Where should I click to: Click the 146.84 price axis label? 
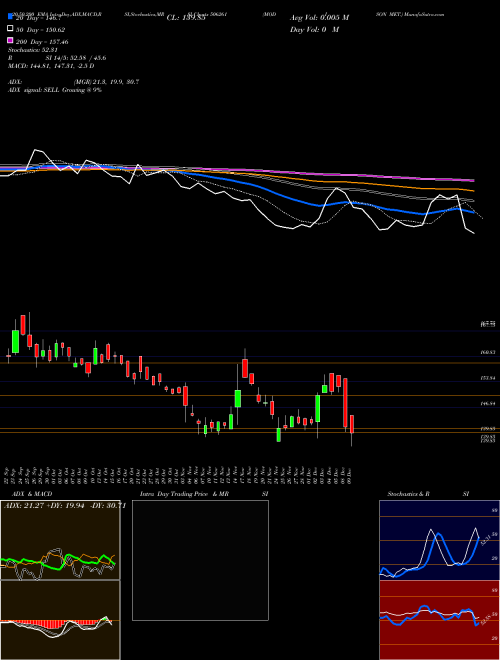(488, 403)
